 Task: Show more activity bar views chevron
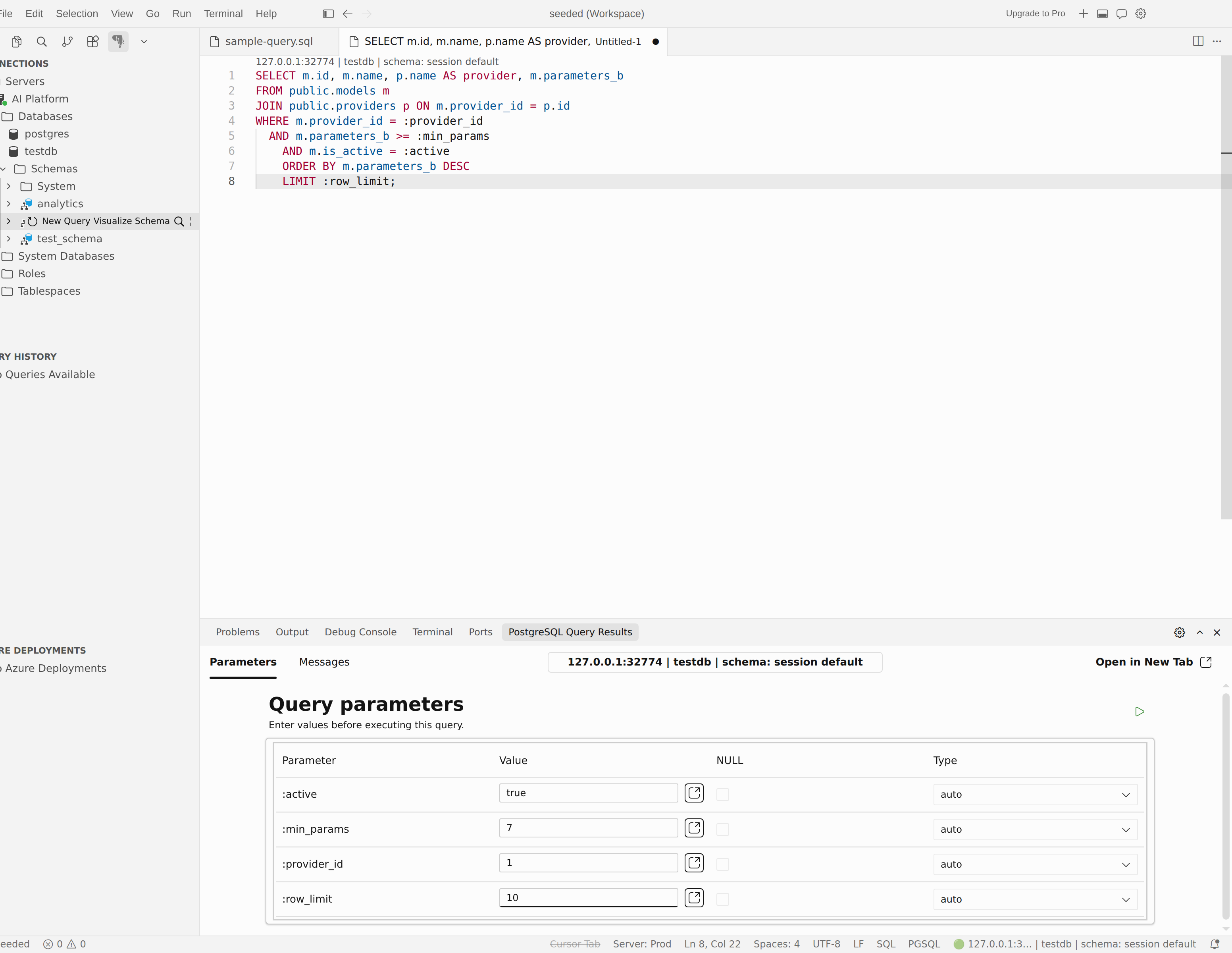[144, 42]
